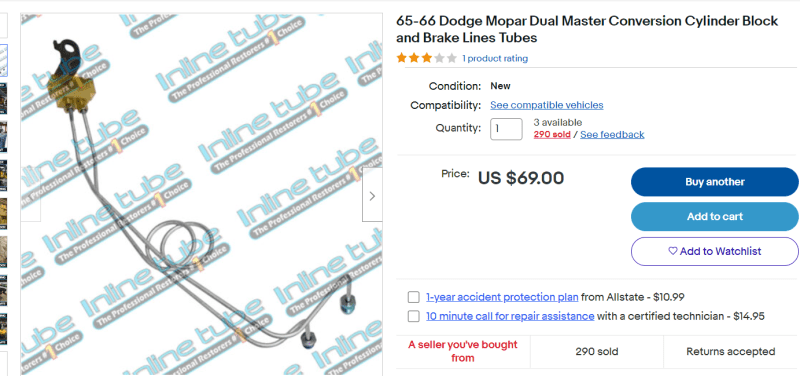
Task: Open the 1-year accident protection plan link
Action: [x=502, y=297]
